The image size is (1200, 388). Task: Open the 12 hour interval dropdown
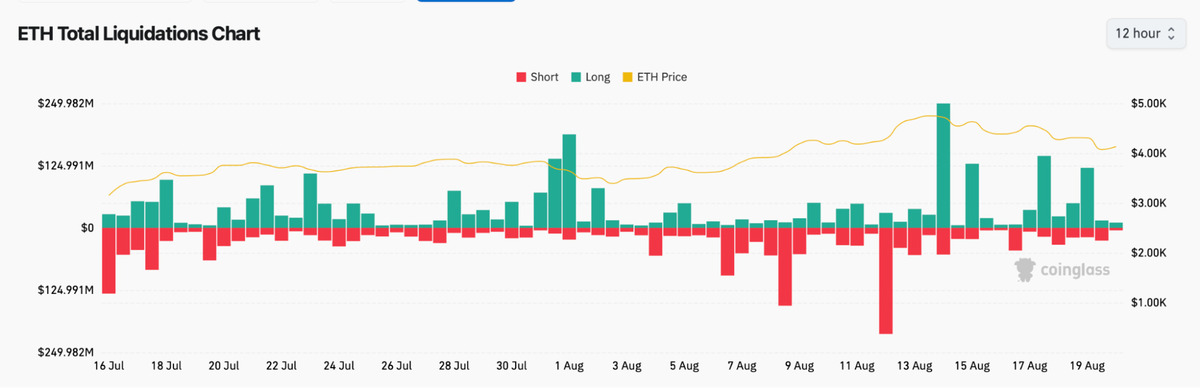click(x=1145, y=33)
